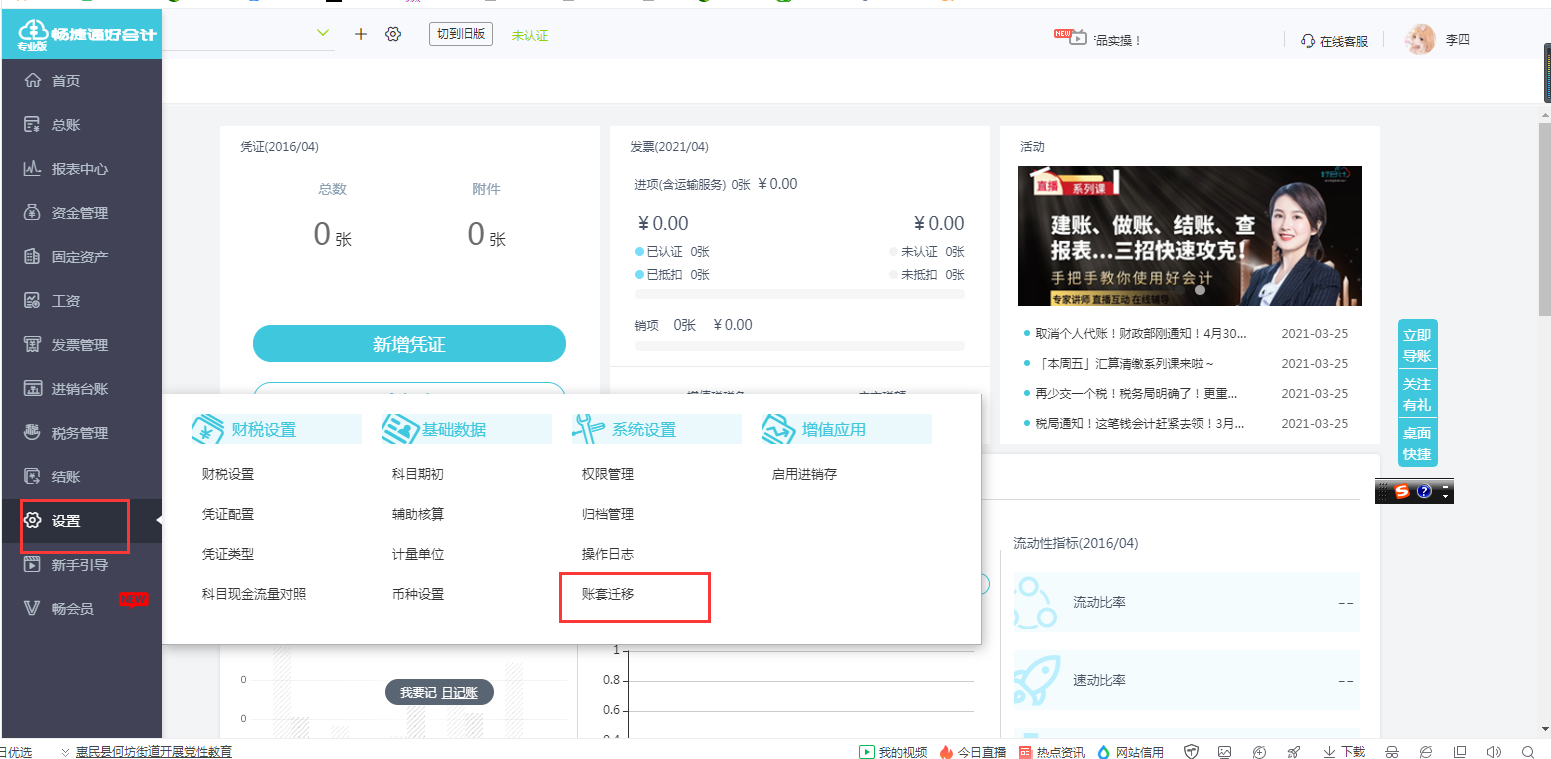Open the 启用进销存 link
Image resolution: width=1551 pixels, height=759 pixels.
[x=804, y=474]
